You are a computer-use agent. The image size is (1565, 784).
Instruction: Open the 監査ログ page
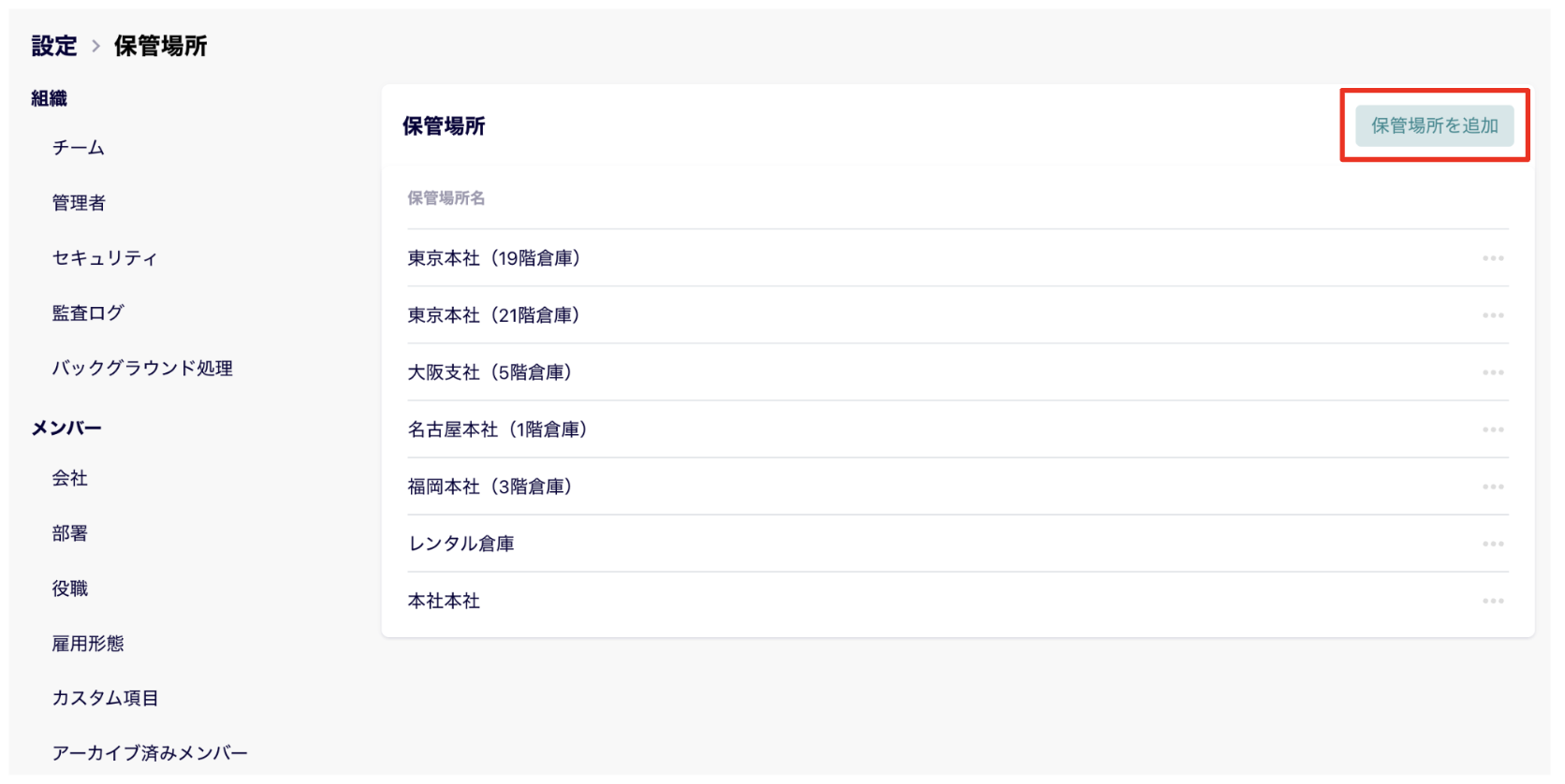pos(88,313)
